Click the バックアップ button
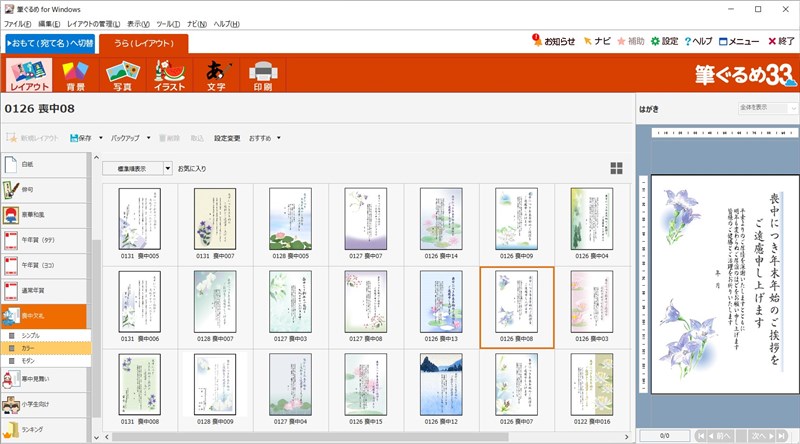The width and height of the screenshot is (800, 444). coord(125,138)
